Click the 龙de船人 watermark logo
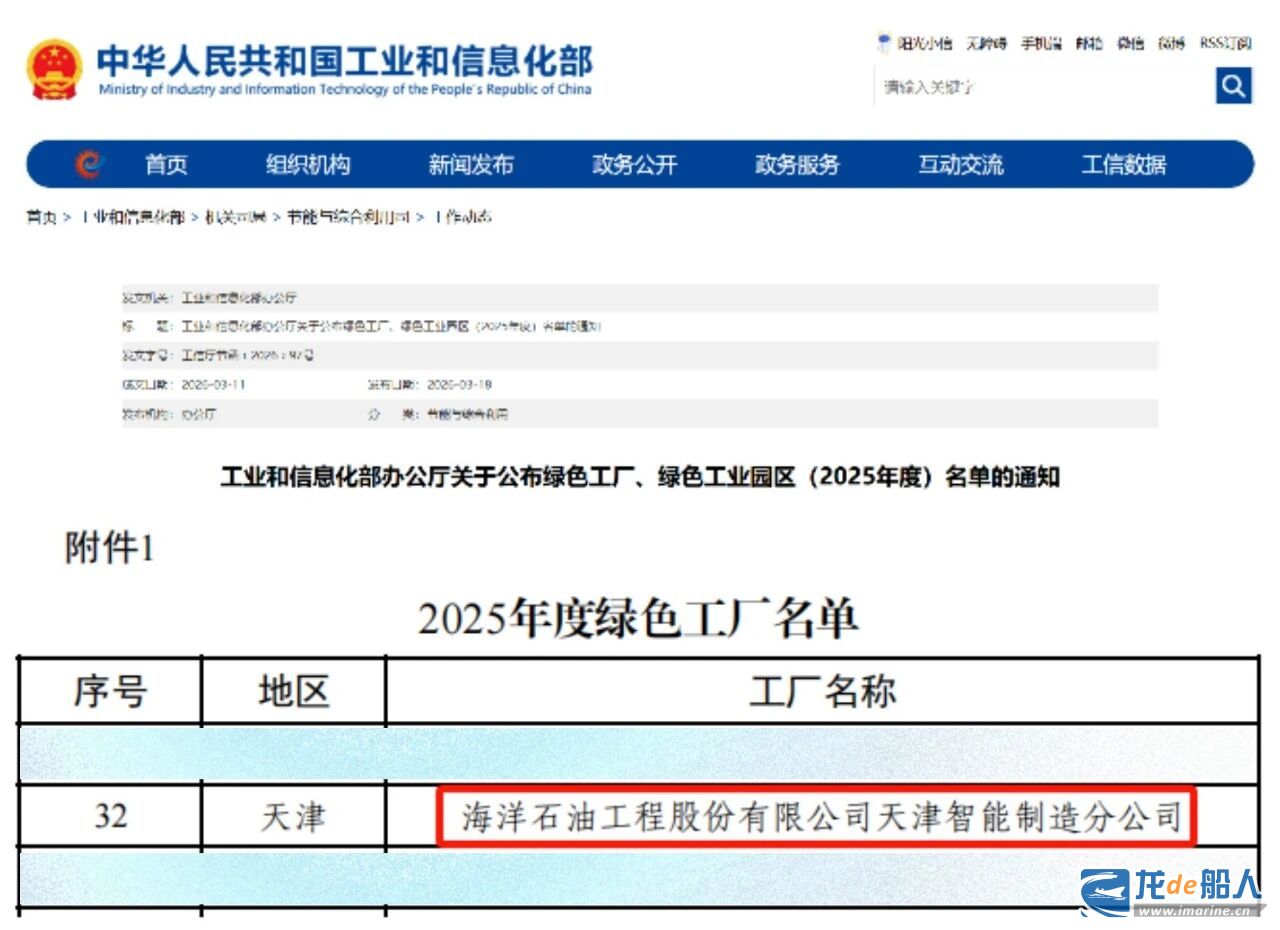Image resolution: width=1280 pixels, height=930 pixels. tap(1170, 891)
